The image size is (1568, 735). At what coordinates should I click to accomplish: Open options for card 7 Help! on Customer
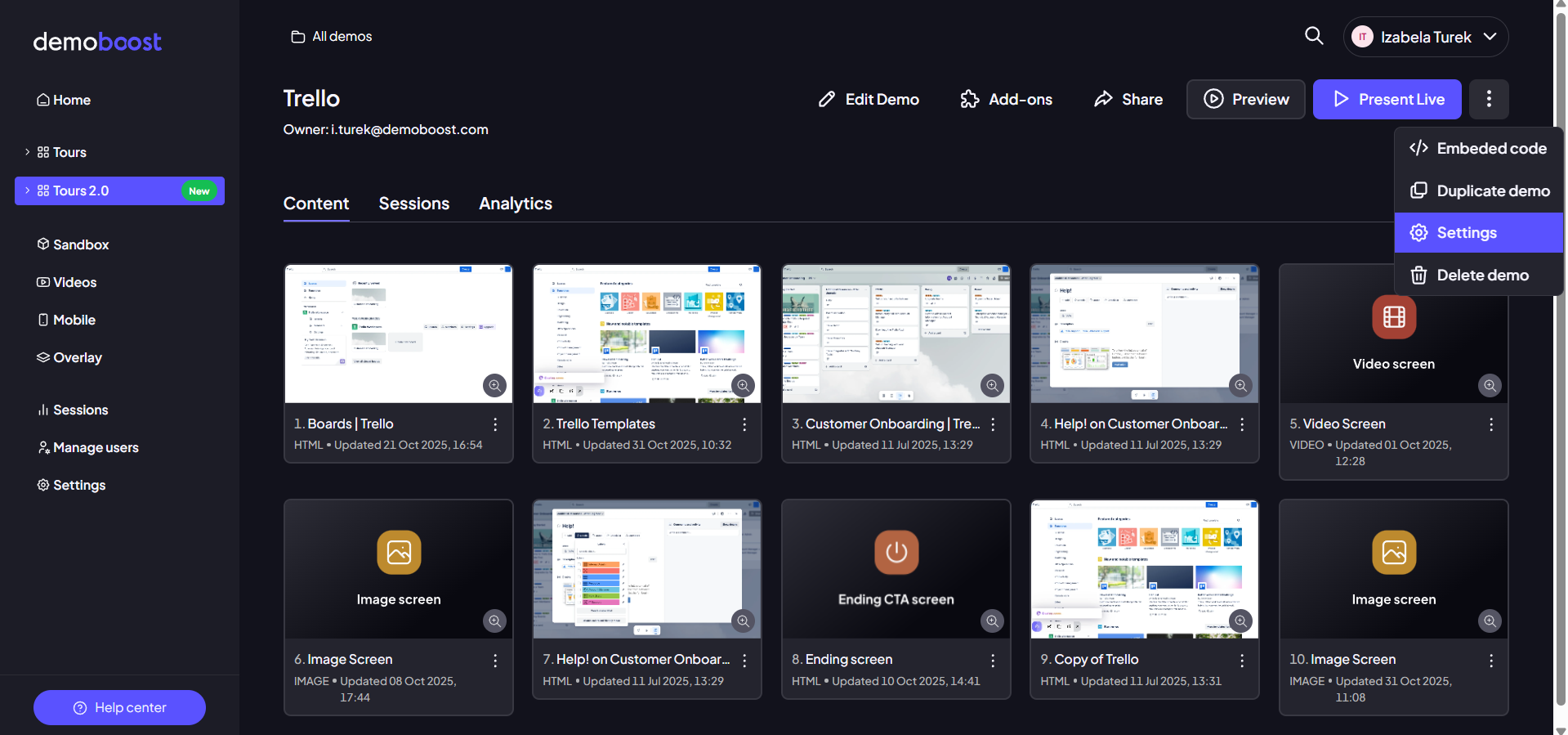click(x=744, y=660)
